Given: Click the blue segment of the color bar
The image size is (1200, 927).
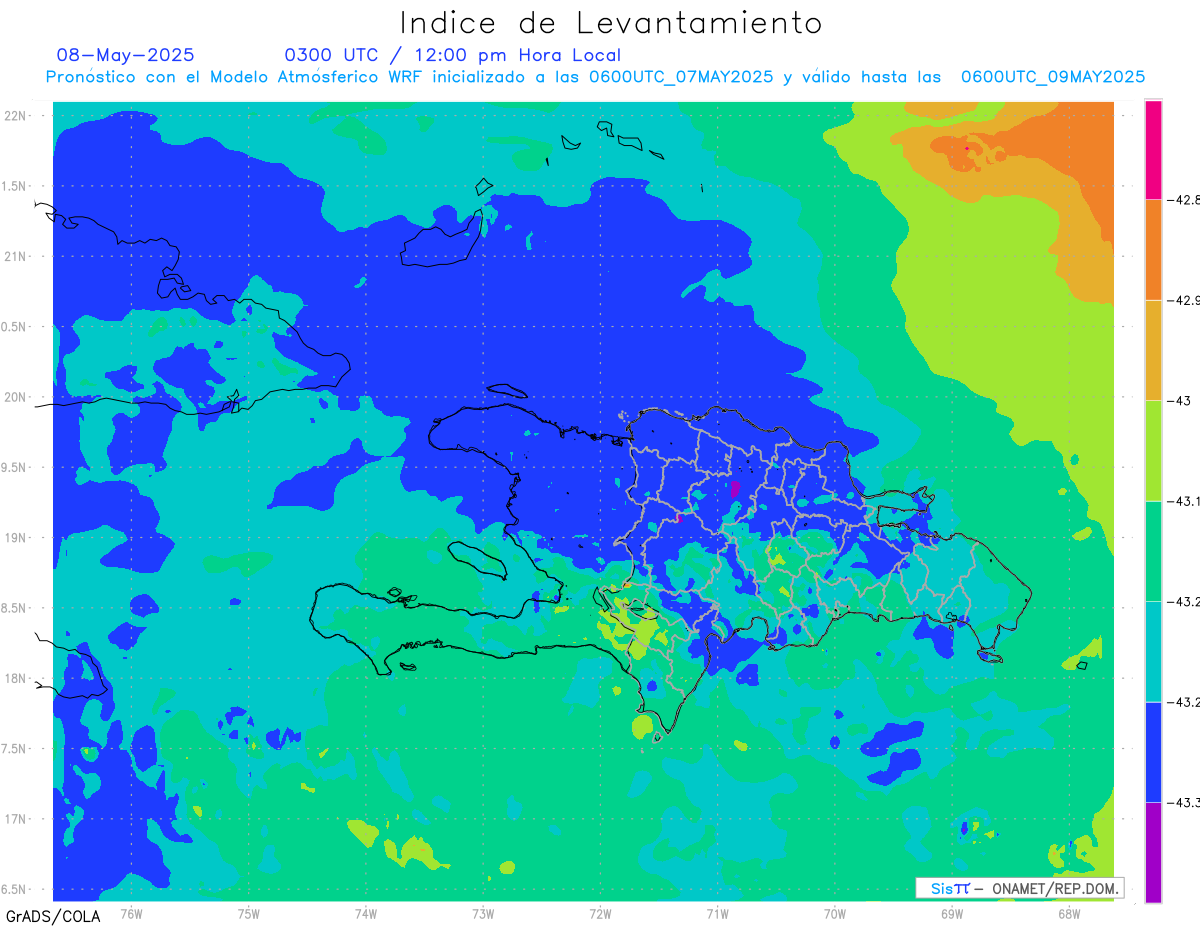Looking at the screenshot, I should (1153, 752).
